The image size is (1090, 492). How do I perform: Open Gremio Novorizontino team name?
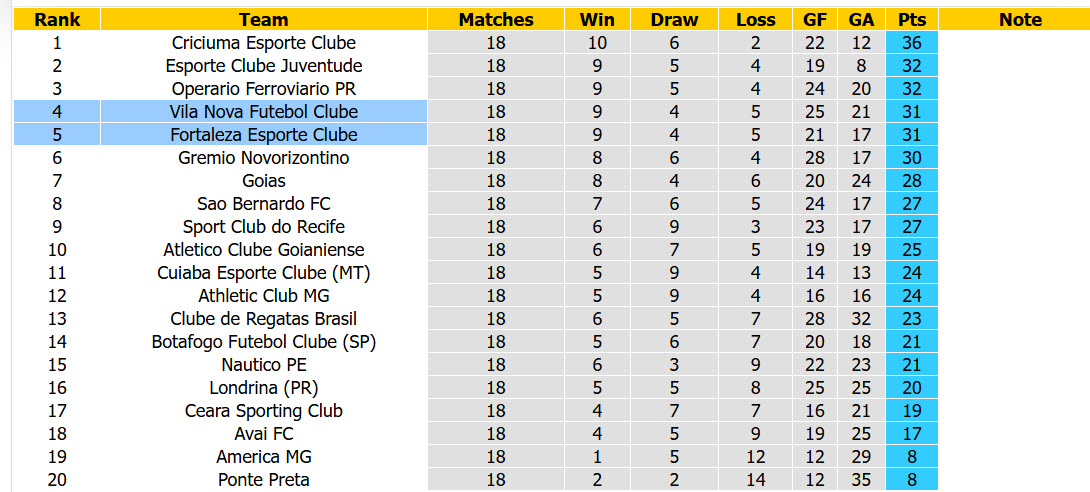pos(264,158)
